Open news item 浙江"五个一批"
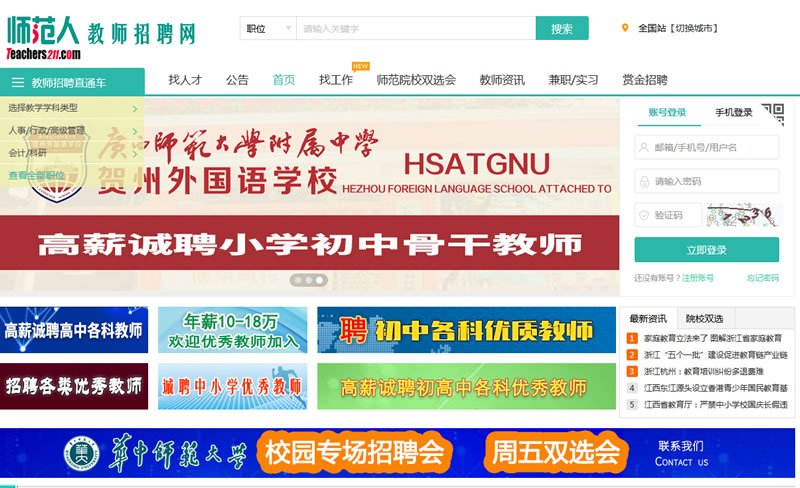Viewport: 800px width, 488px height. pos(715,355)
